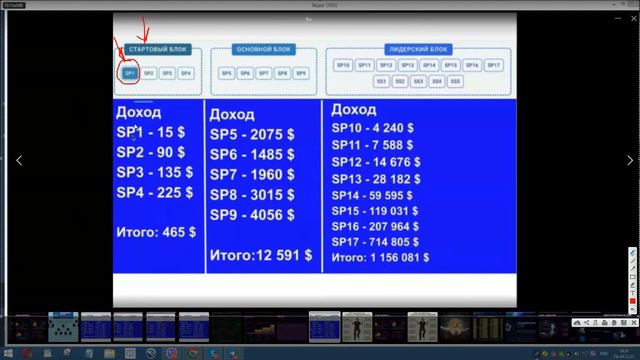Select the SP2 button

click(x=149, y=73)
